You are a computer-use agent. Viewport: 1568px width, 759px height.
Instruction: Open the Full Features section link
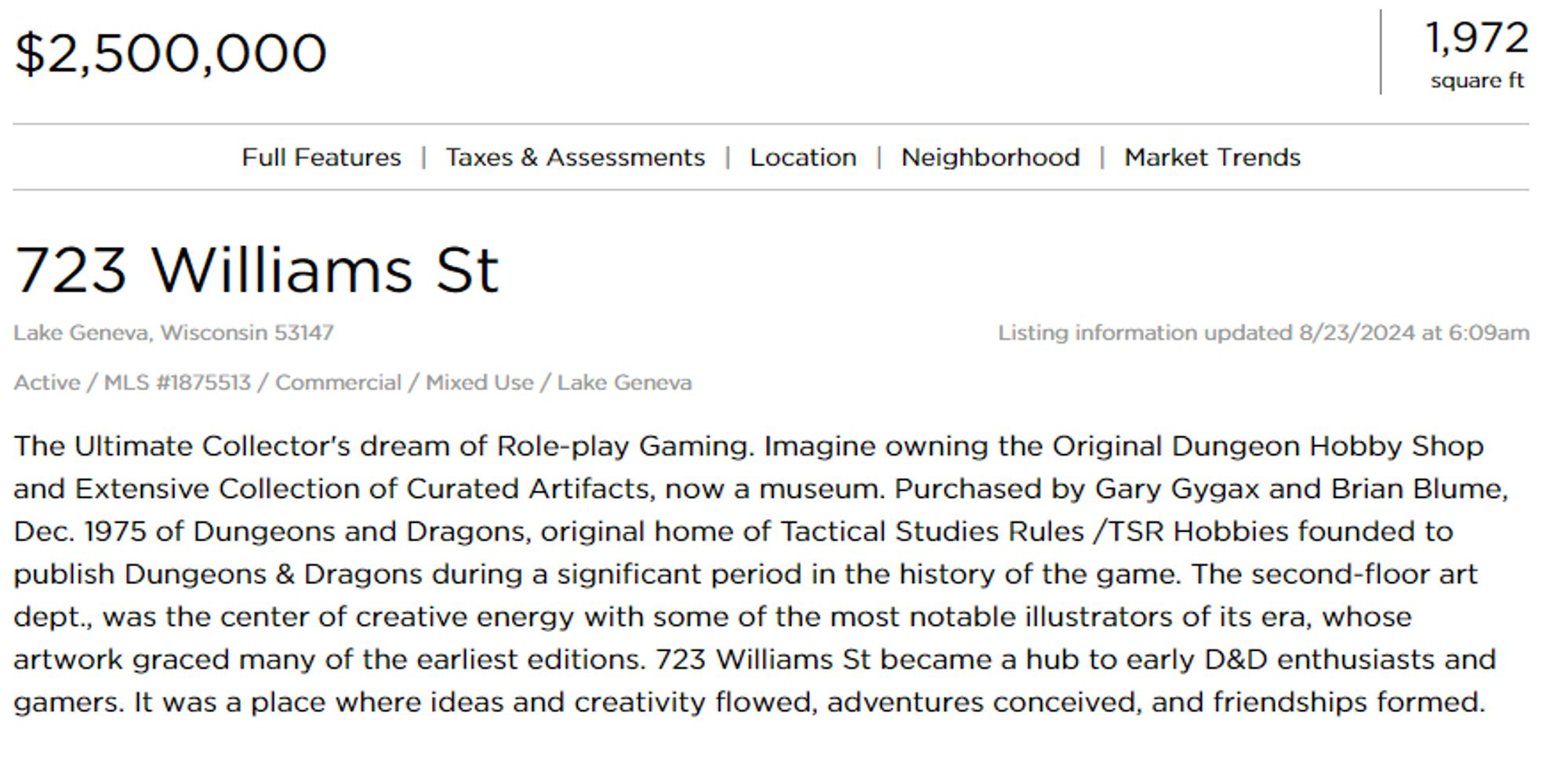321,158
